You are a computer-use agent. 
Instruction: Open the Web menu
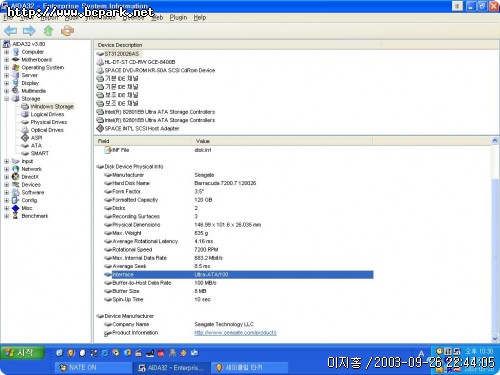tap(157, 17)
